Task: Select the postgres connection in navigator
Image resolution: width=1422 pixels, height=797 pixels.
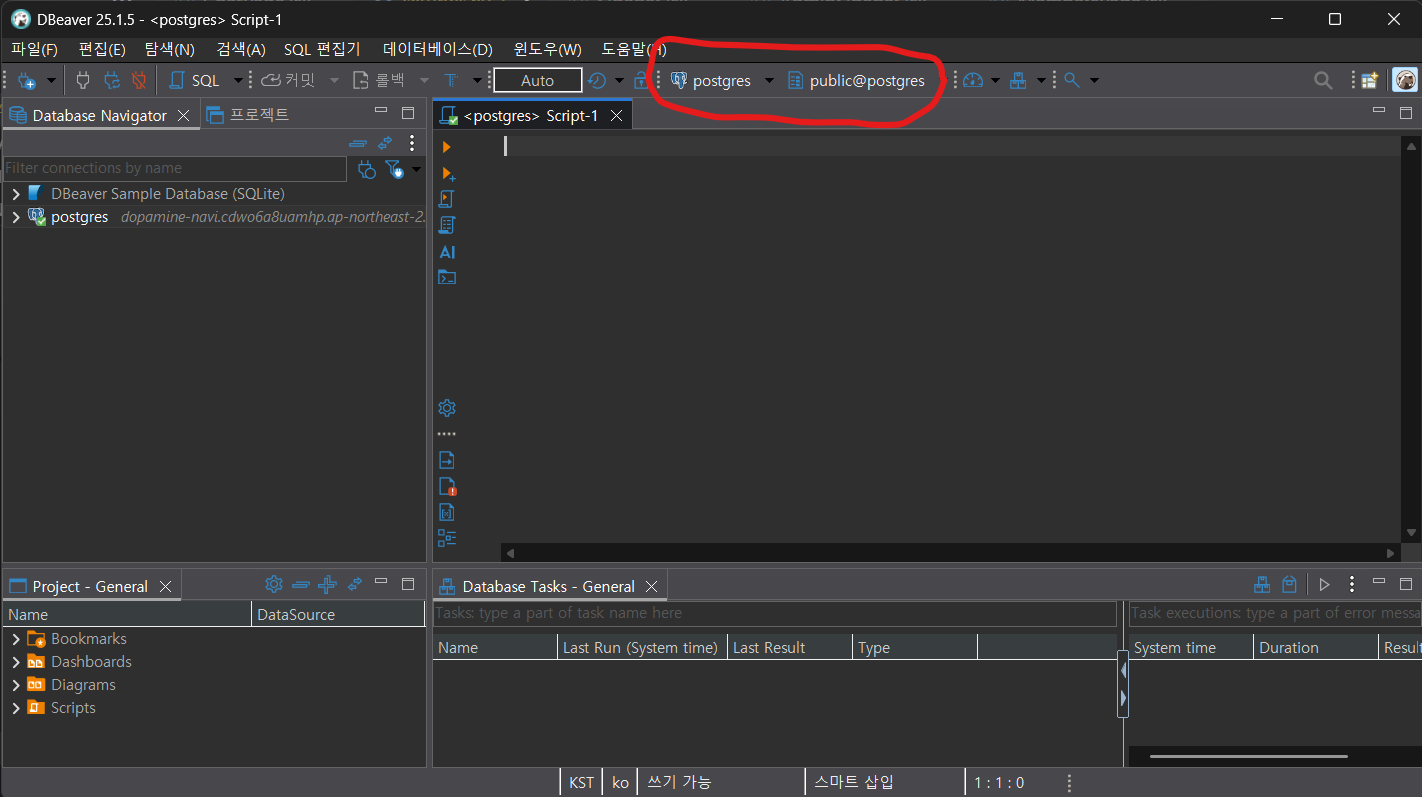Action: 79,216
